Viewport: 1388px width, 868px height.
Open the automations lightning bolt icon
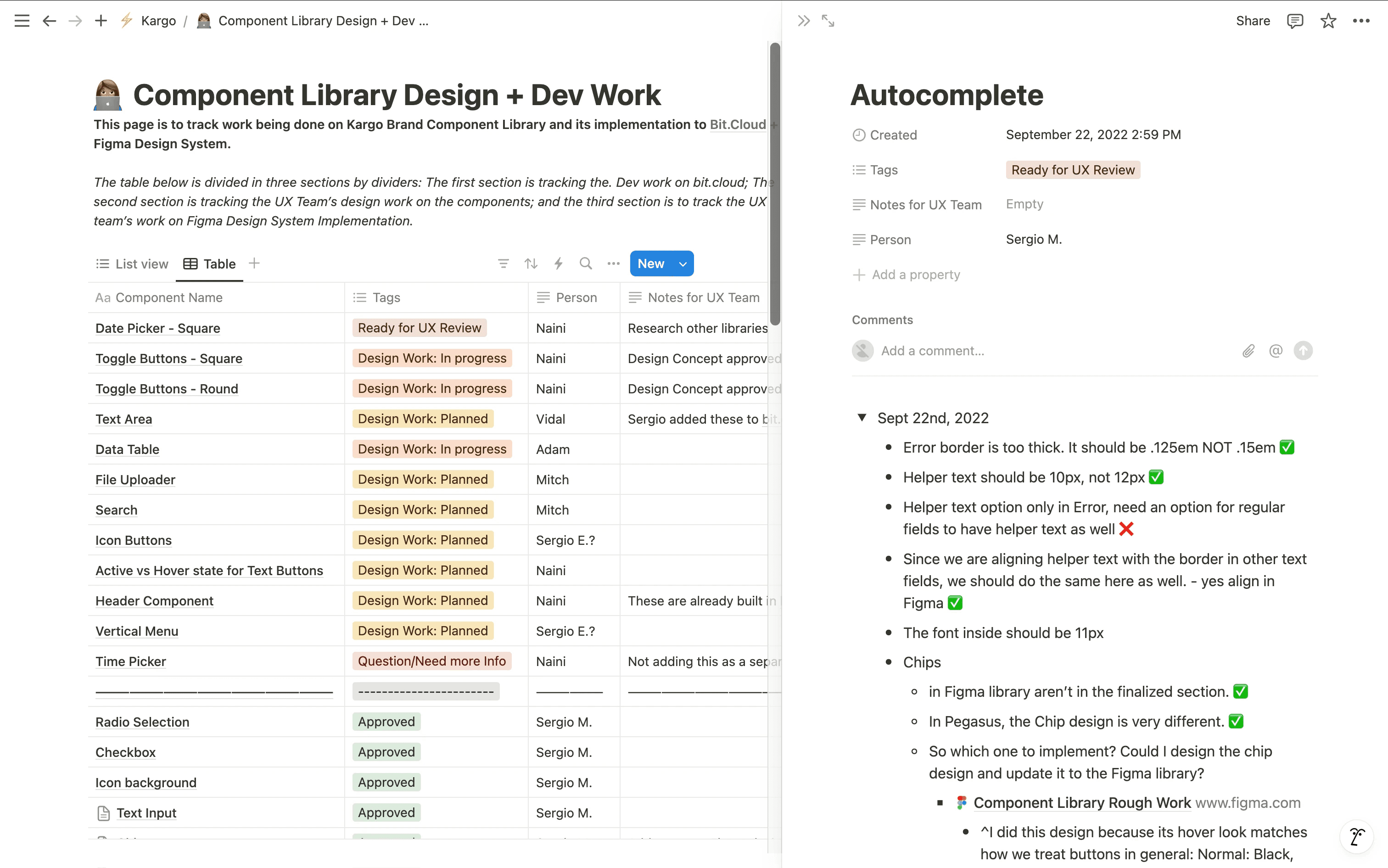(558, 263)
